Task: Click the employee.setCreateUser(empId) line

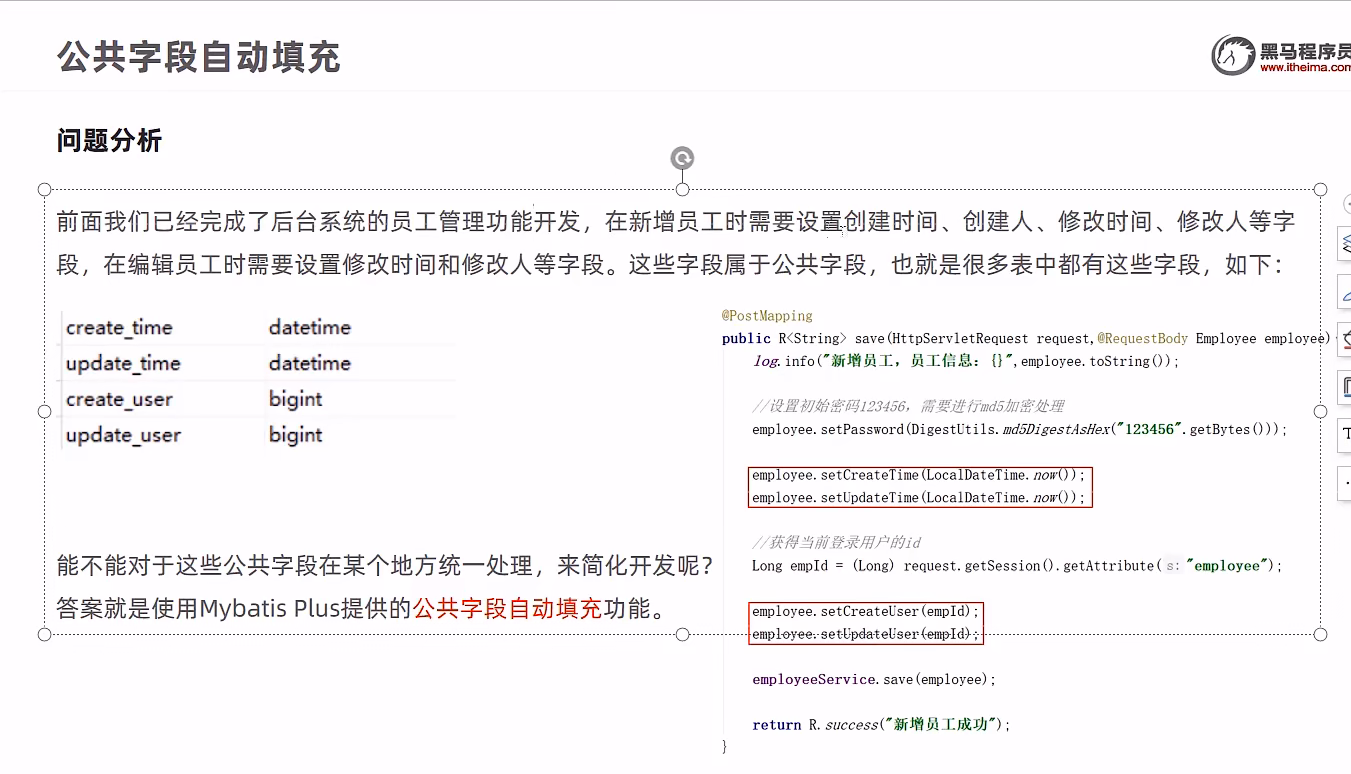Action: pyautogui.click(x=865, y=611)
